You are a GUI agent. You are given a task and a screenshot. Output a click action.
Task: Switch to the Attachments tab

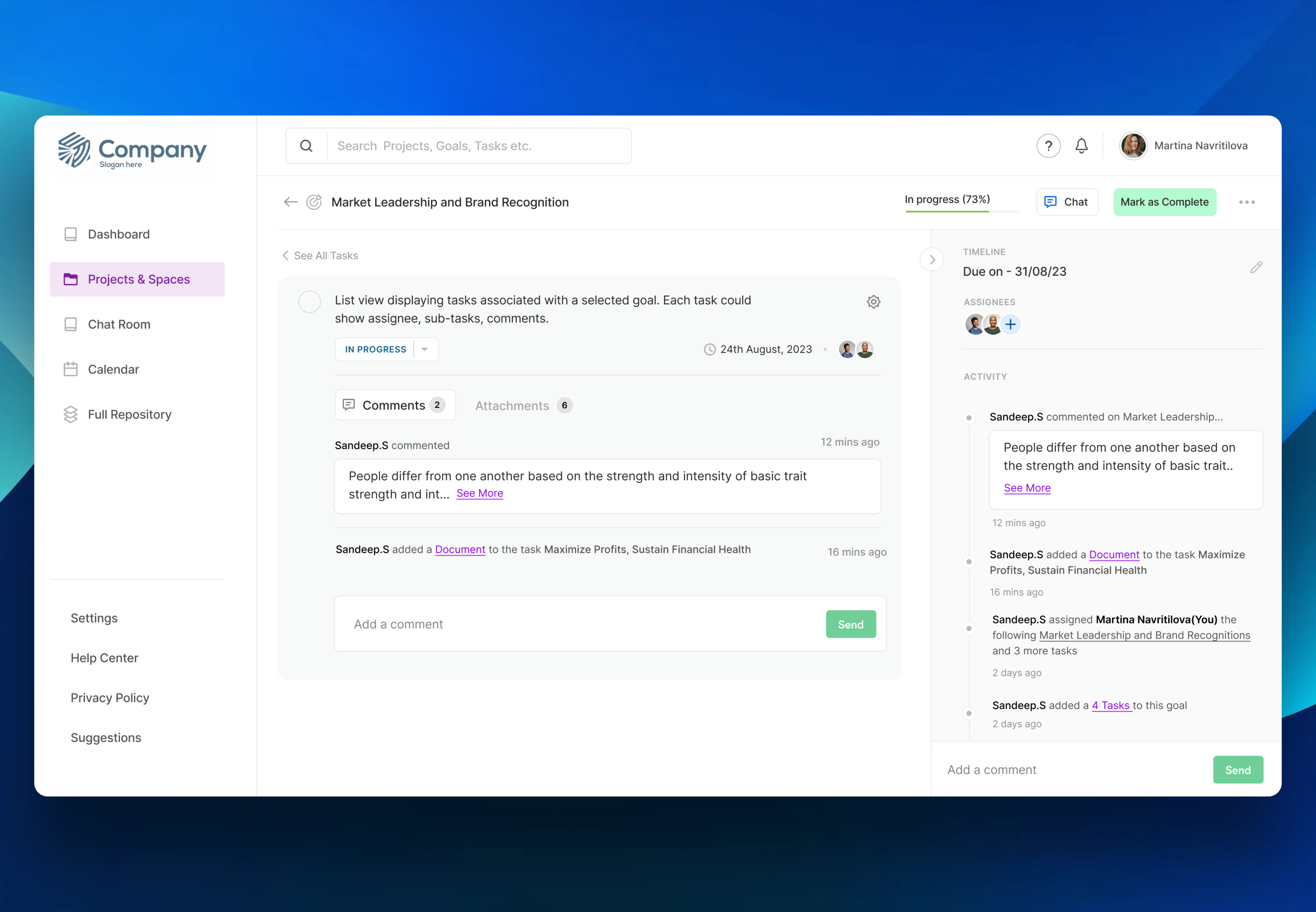(523, 405)
